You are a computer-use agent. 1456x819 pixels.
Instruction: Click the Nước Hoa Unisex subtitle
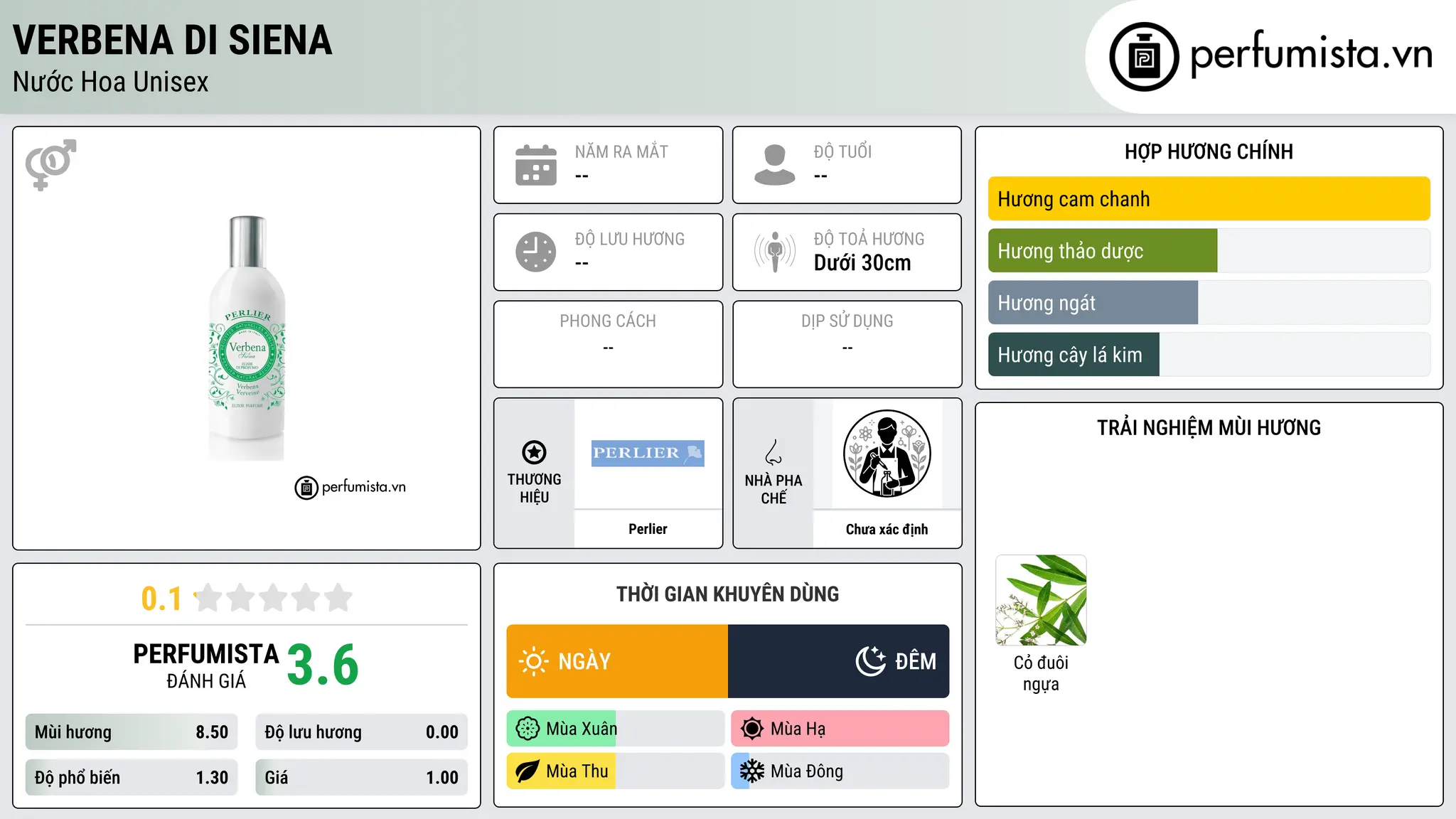point(111,82)
